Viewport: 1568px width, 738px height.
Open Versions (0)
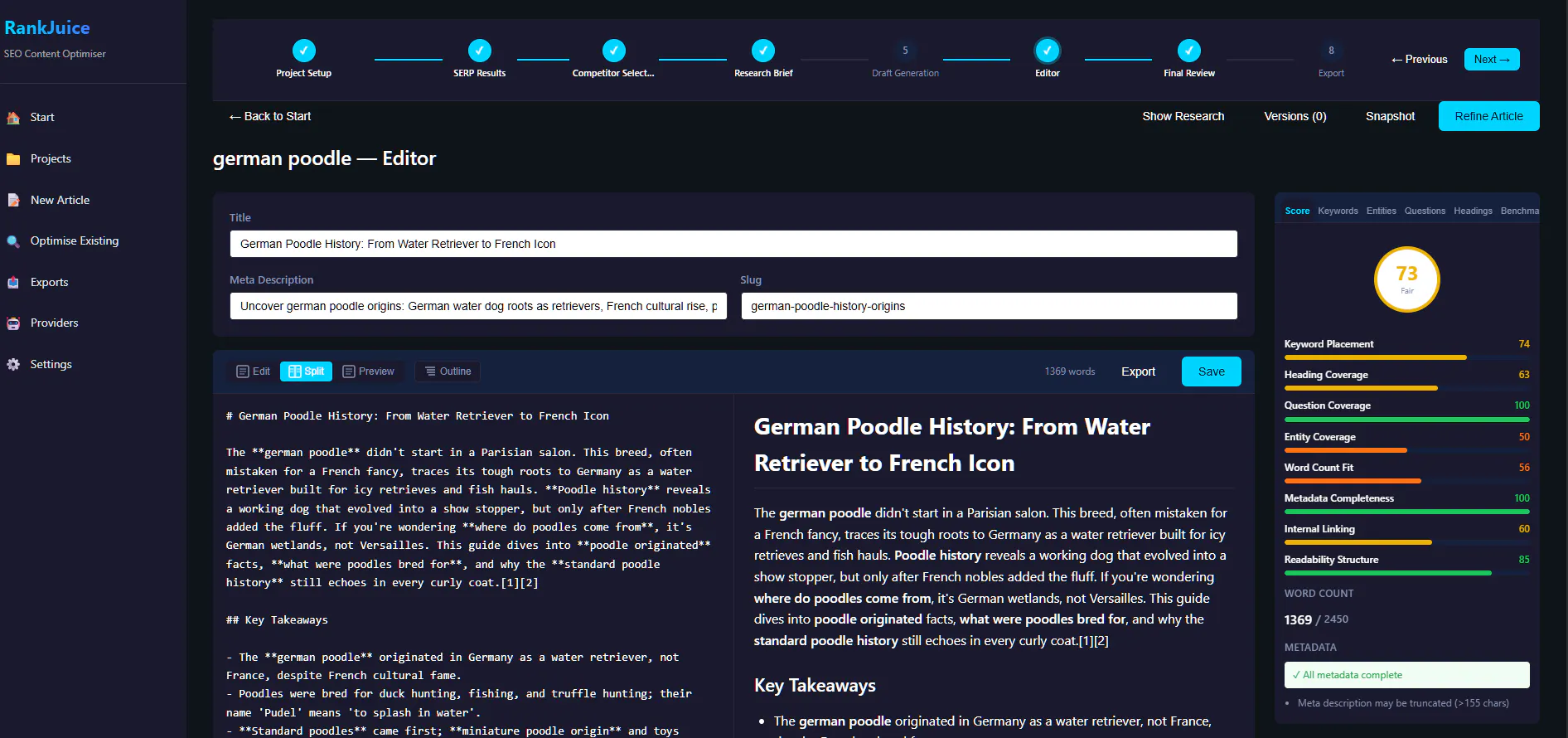[x=1295, y=116]
